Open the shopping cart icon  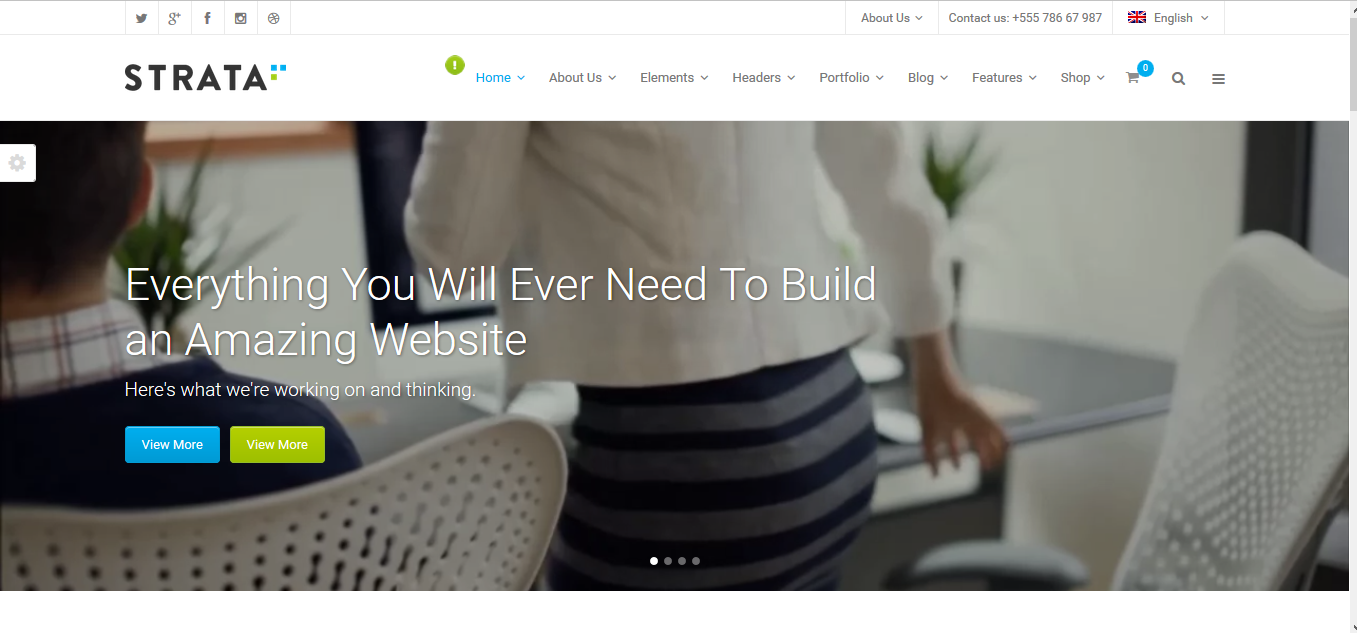point(1133,77)
